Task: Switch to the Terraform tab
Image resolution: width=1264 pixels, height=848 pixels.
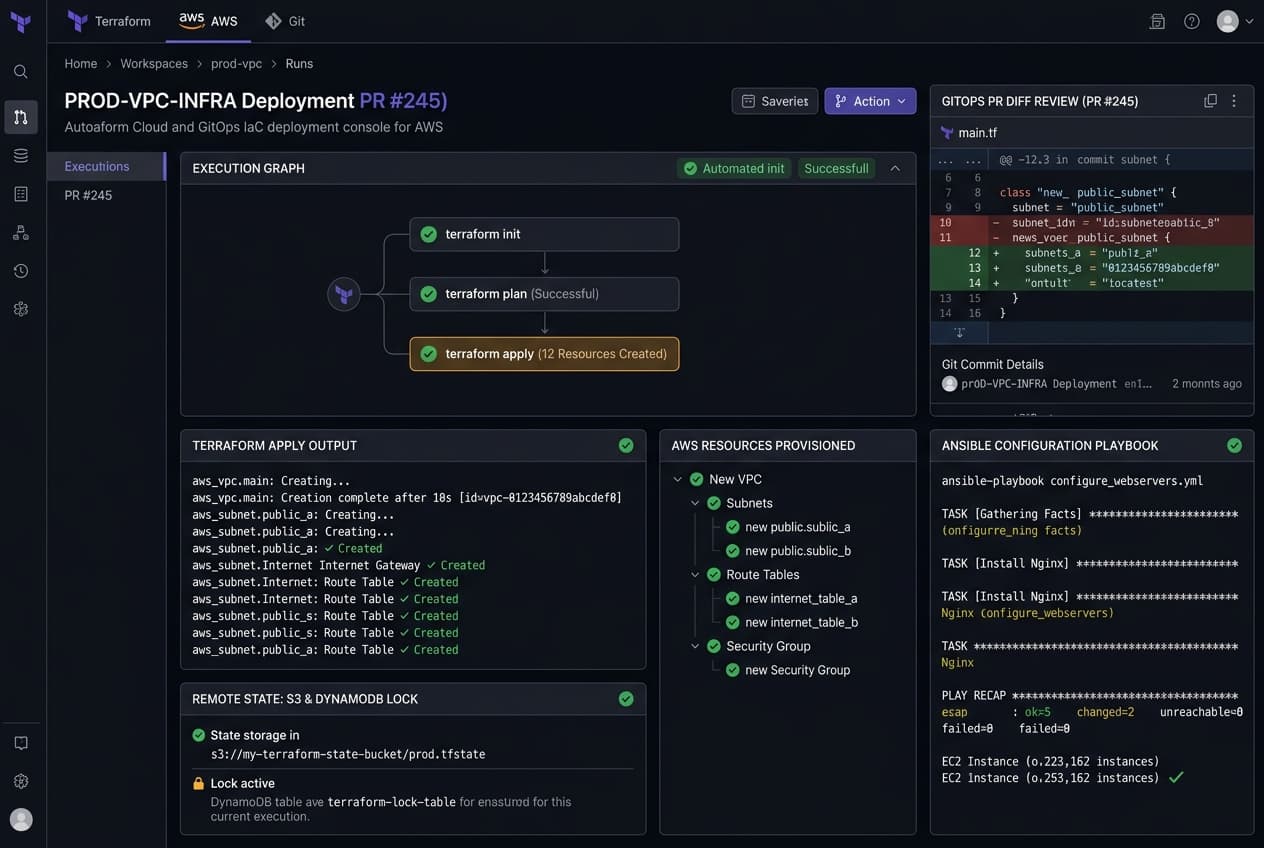Action: [x=109, y=21]
